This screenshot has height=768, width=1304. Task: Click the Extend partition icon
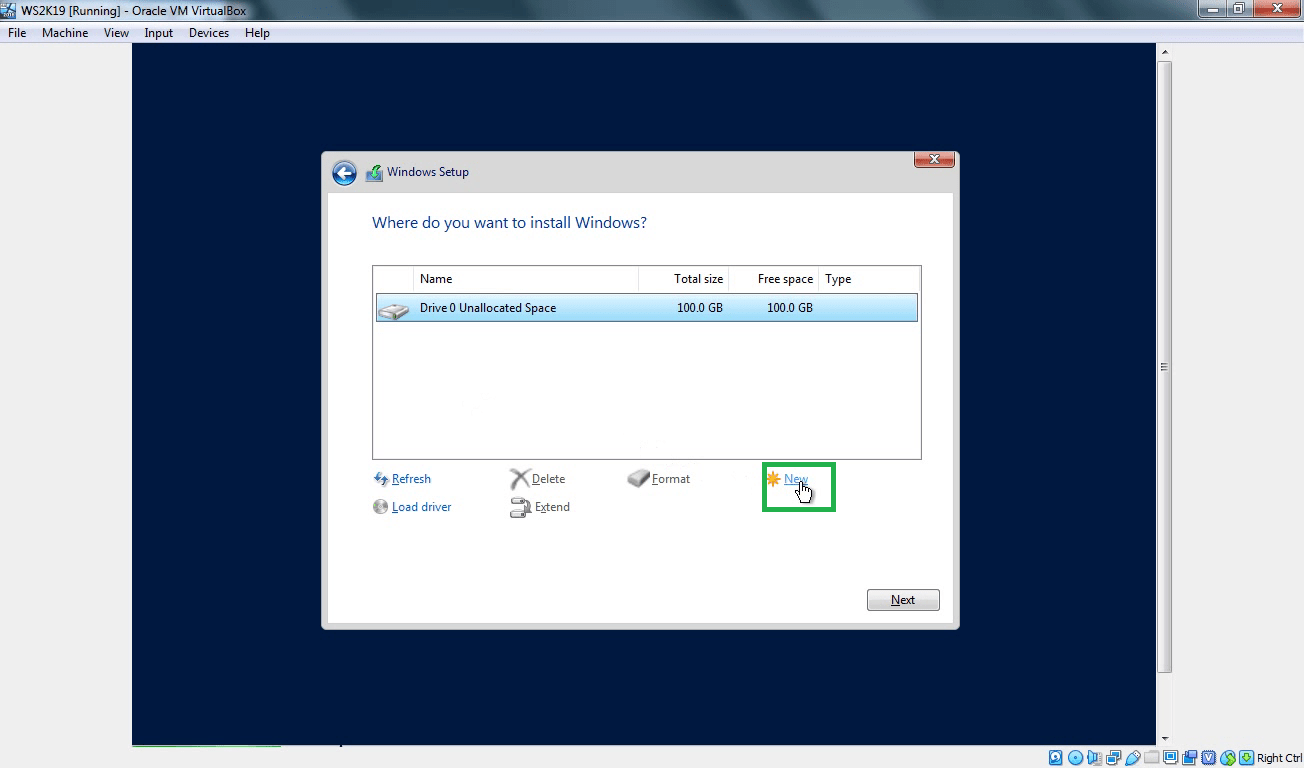pyautogui.click(x=520, y=508)
